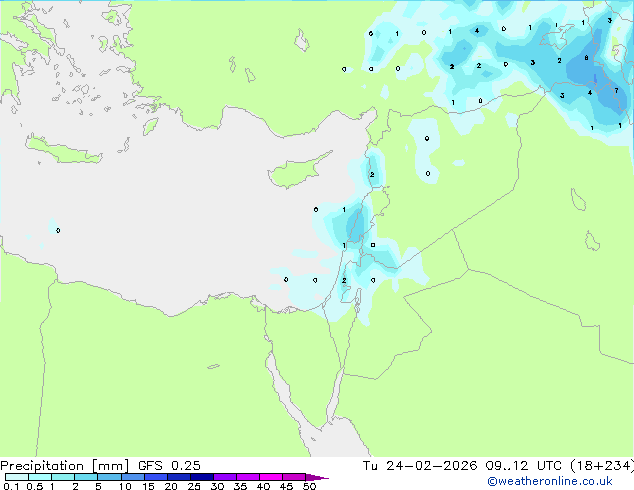Click the '50' legend scale label

(x=310, y=486)
